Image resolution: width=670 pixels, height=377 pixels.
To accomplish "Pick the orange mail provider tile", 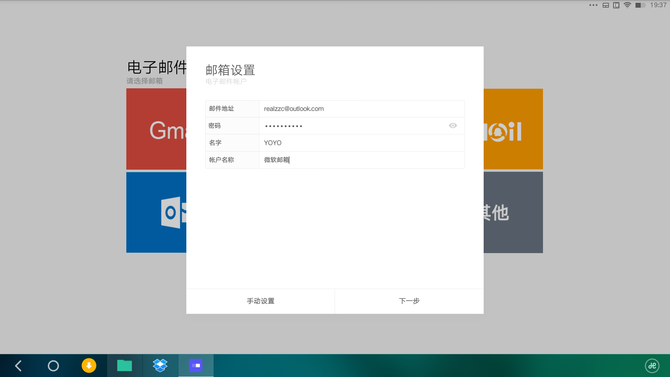I will [x=513, y=129].
